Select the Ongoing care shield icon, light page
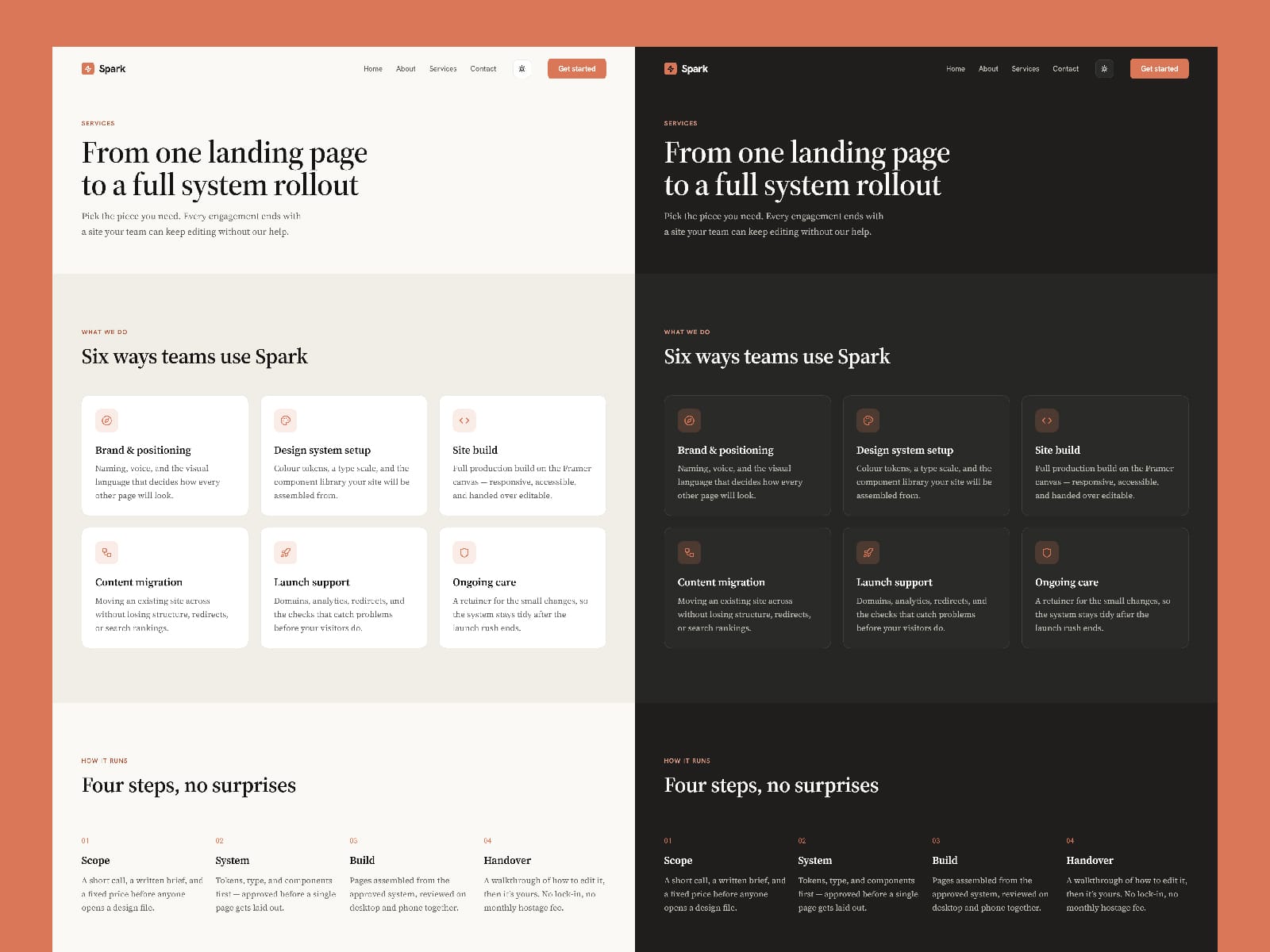 coord(464,553)
